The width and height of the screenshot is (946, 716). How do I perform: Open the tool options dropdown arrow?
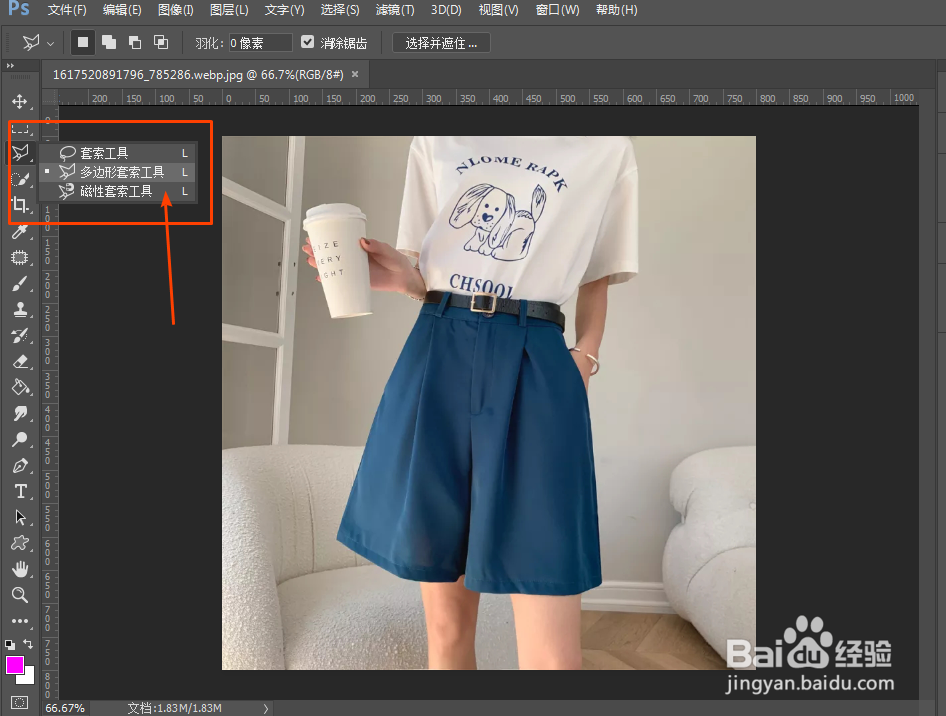(52, 42)
